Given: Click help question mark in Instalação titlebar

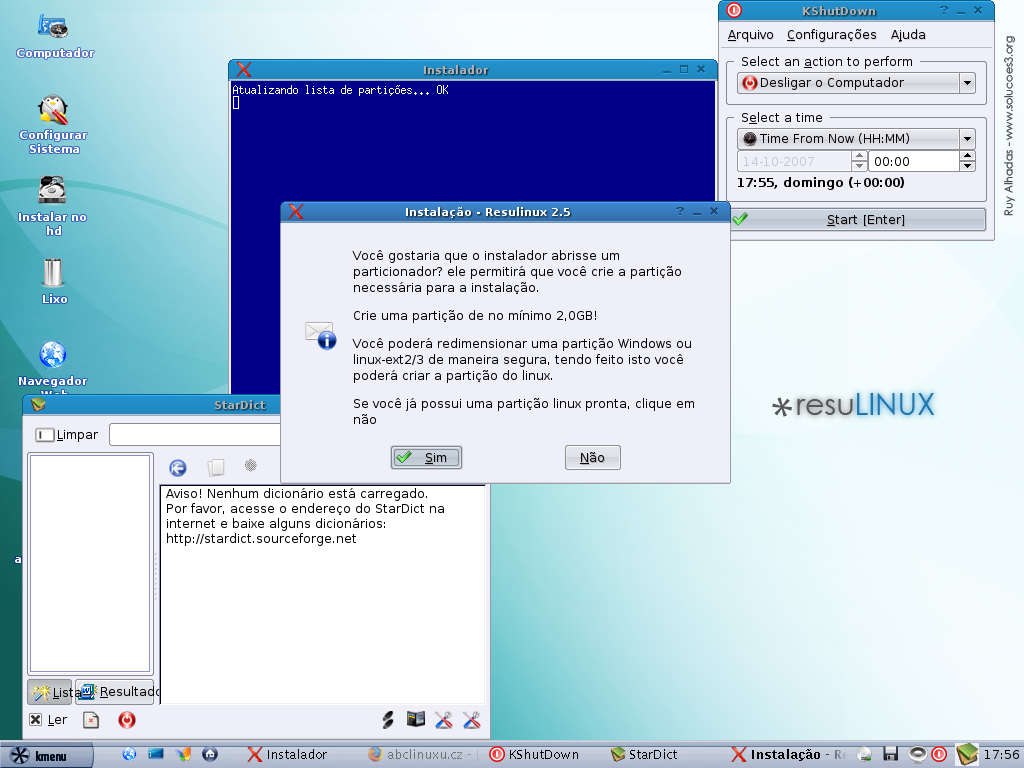Looking at the screenshot, I should click(x=680, y=211).
